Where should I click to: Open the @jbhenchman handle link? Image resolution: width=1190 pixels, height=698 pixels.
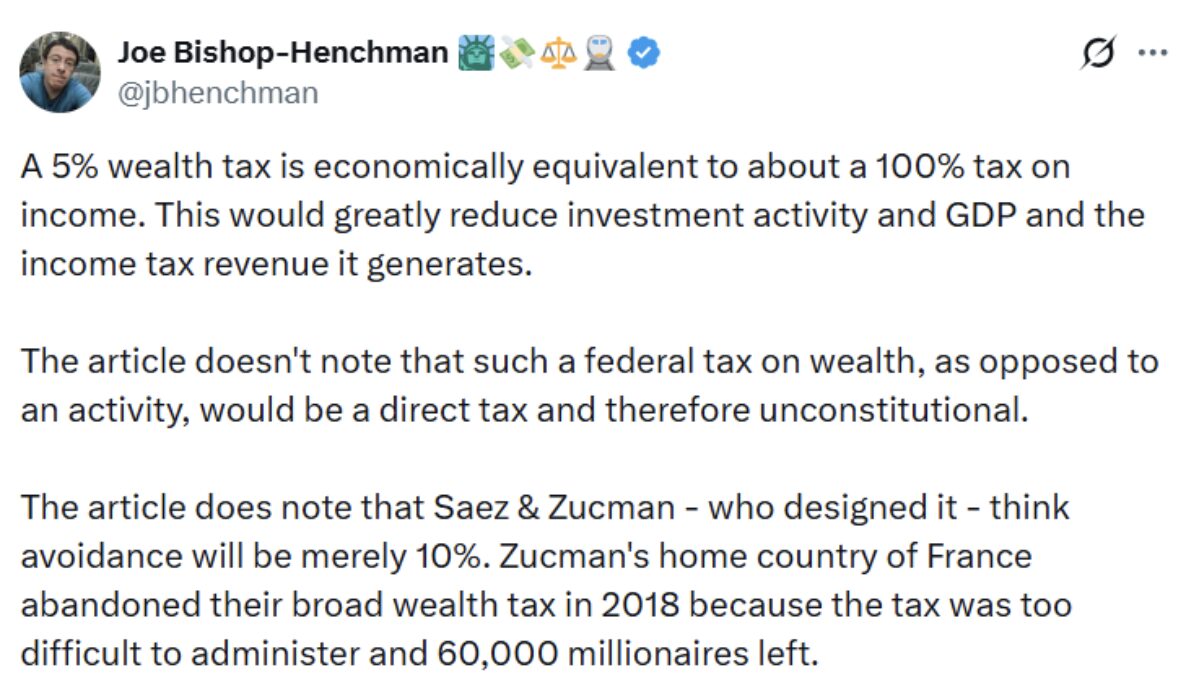218,93
